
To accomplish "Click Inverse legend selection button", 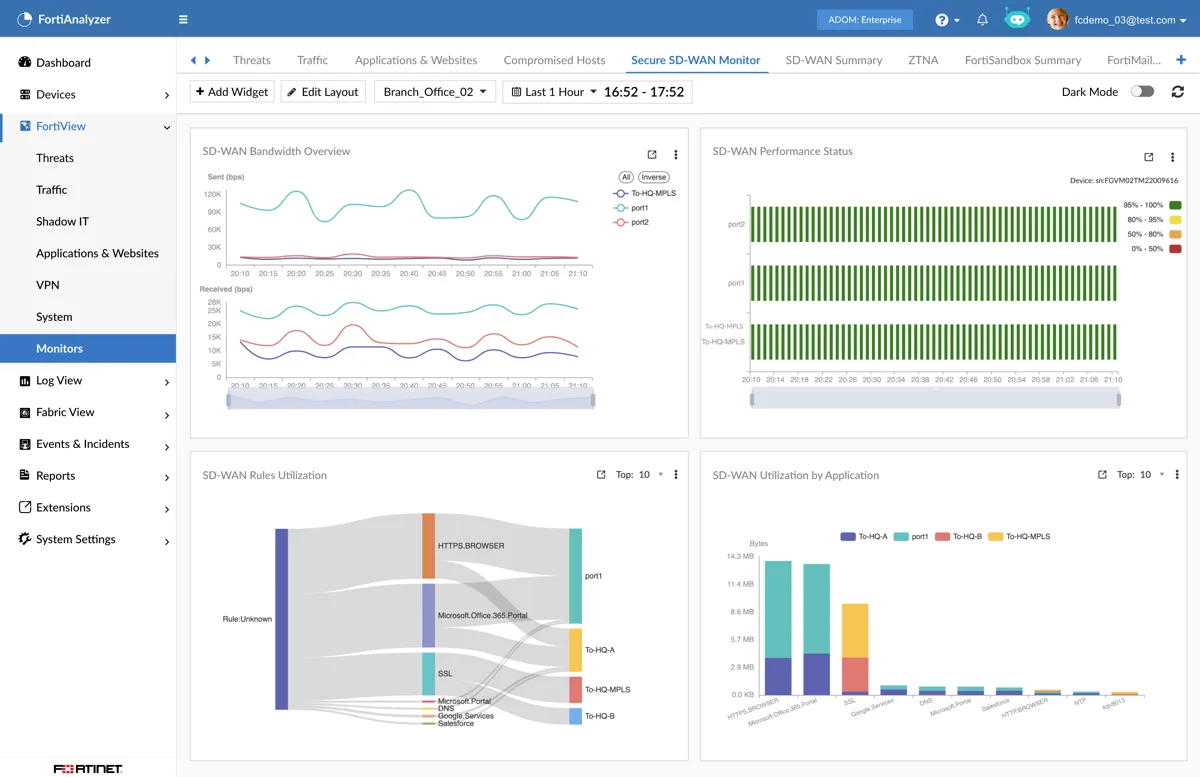I will 653,177.
